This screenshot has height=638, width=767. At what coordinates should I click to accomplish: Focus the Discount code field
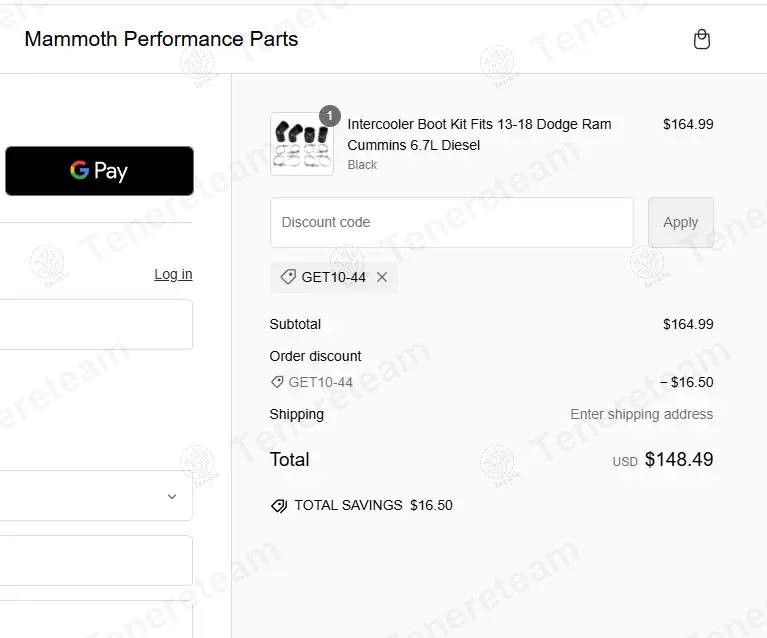tap(451, 222)
